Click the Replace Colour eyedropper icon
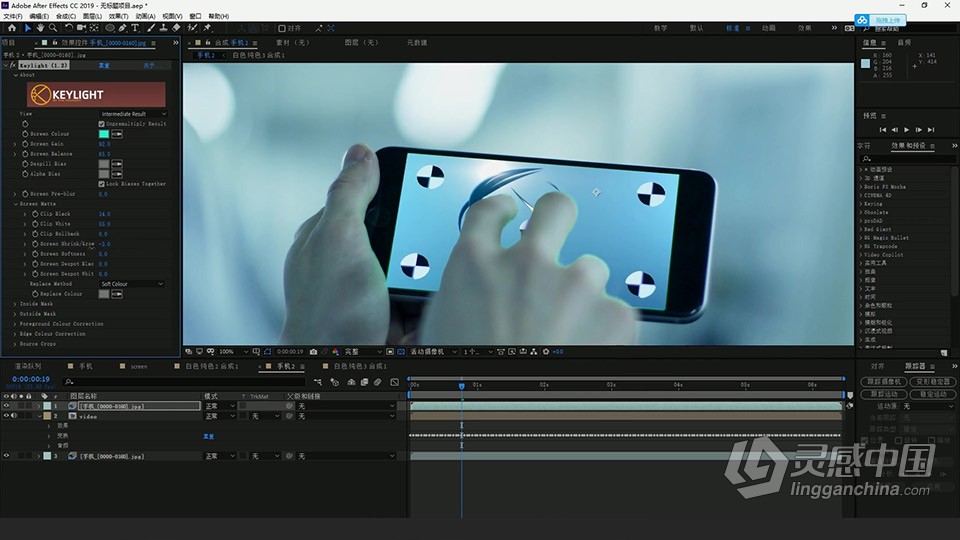This screenshot has width=960, height=540. click(x=117, y=294)
